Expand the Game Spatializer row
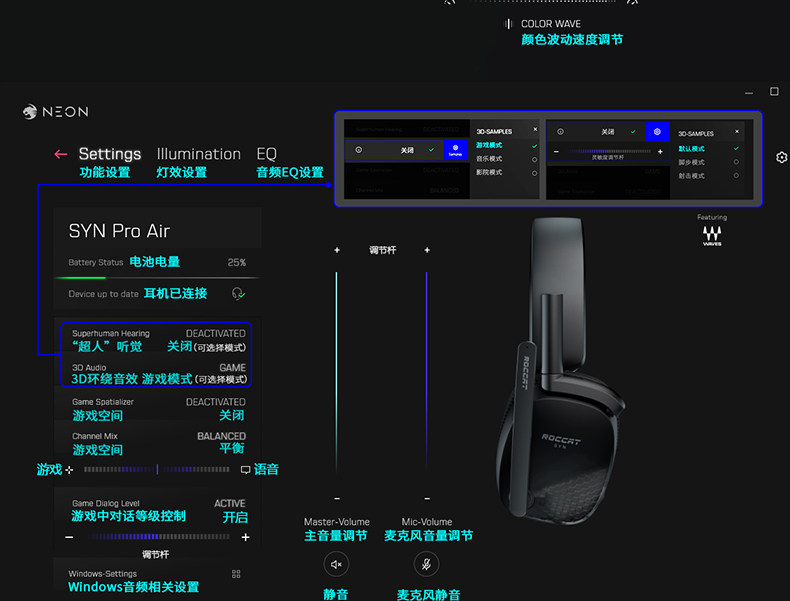 point(158,409)
